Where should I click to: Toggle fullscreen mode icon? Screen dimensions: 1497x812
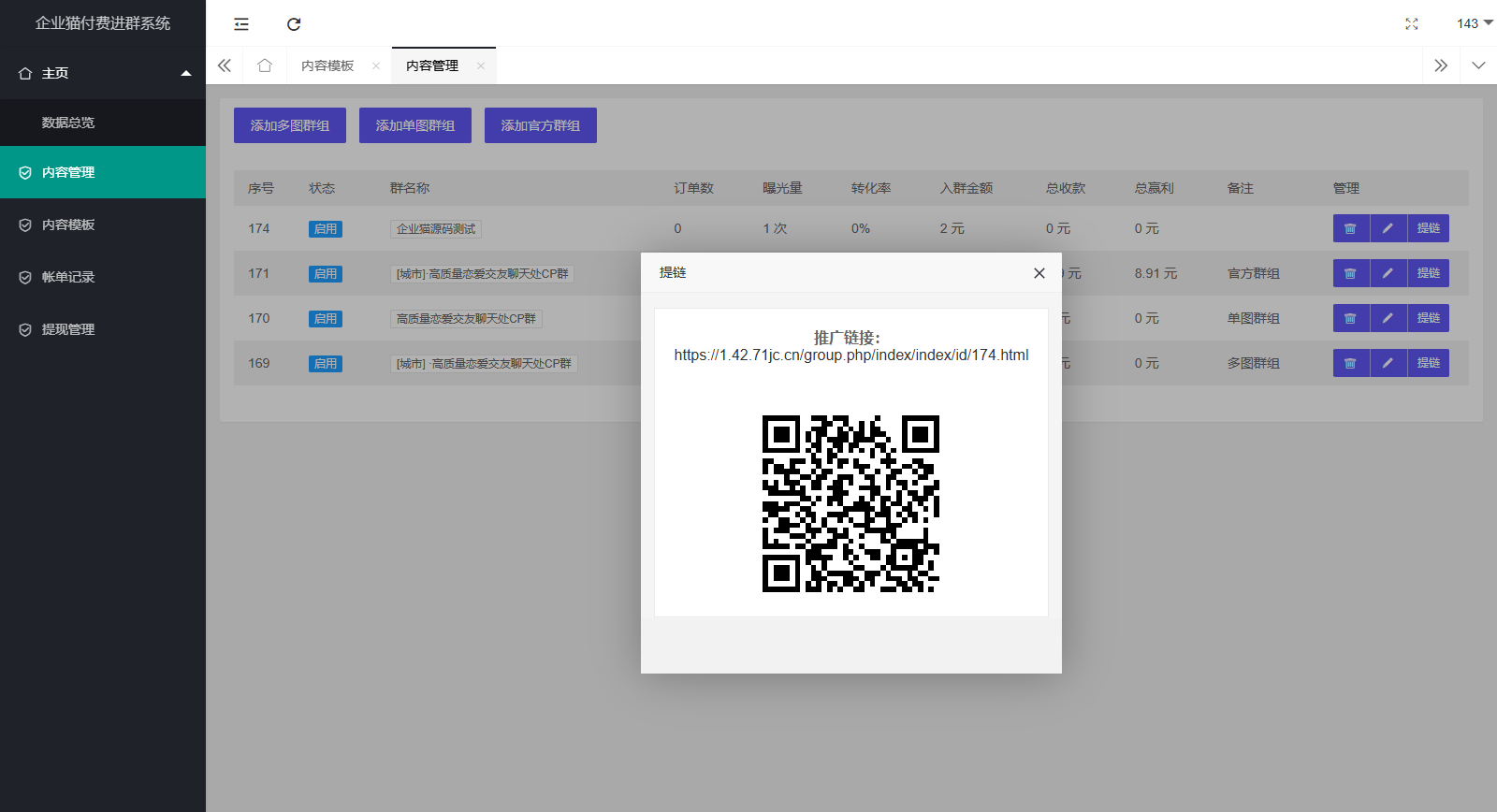1411,24
